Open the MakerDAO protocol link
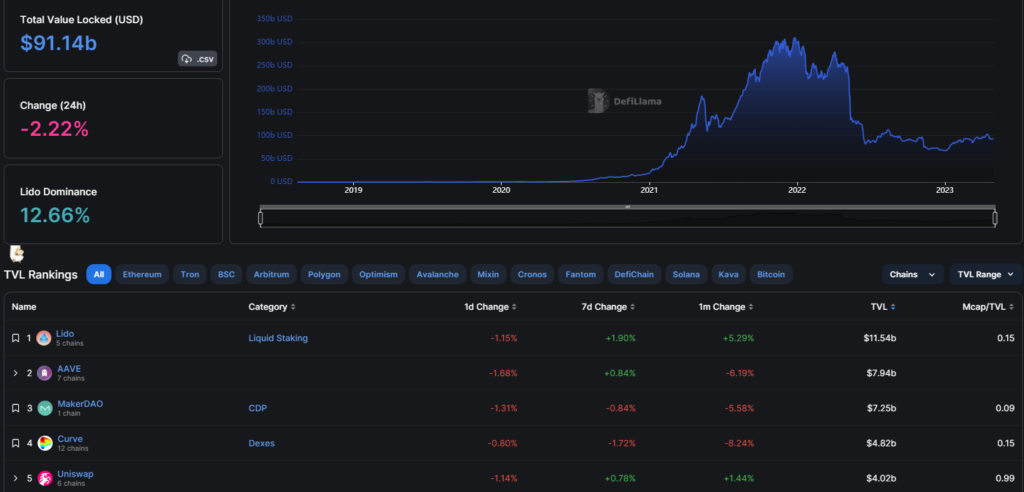The width and height of the screenshot is (1024, 492). 80,404
